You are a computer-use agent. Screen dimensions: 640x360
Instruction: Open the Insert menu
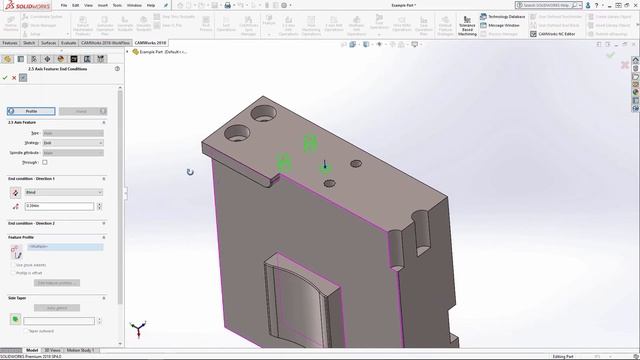[x=103, y=5]
